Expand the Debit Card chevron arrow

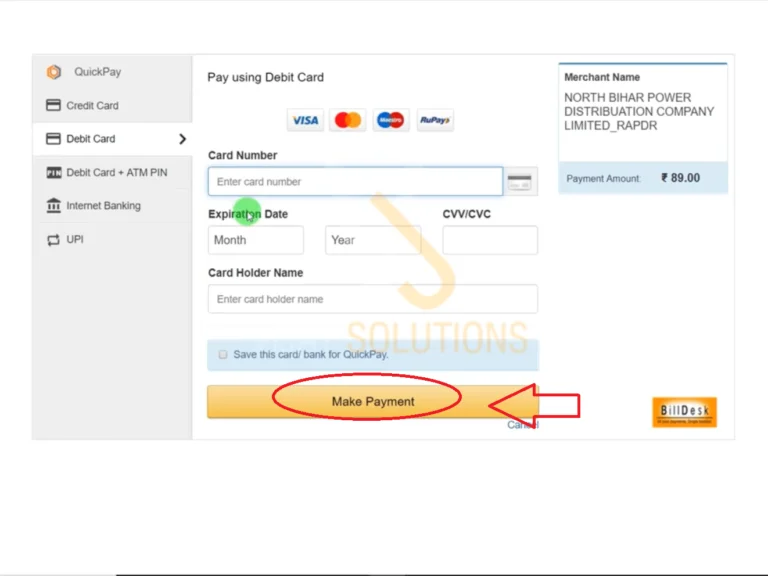coord(183,139)
